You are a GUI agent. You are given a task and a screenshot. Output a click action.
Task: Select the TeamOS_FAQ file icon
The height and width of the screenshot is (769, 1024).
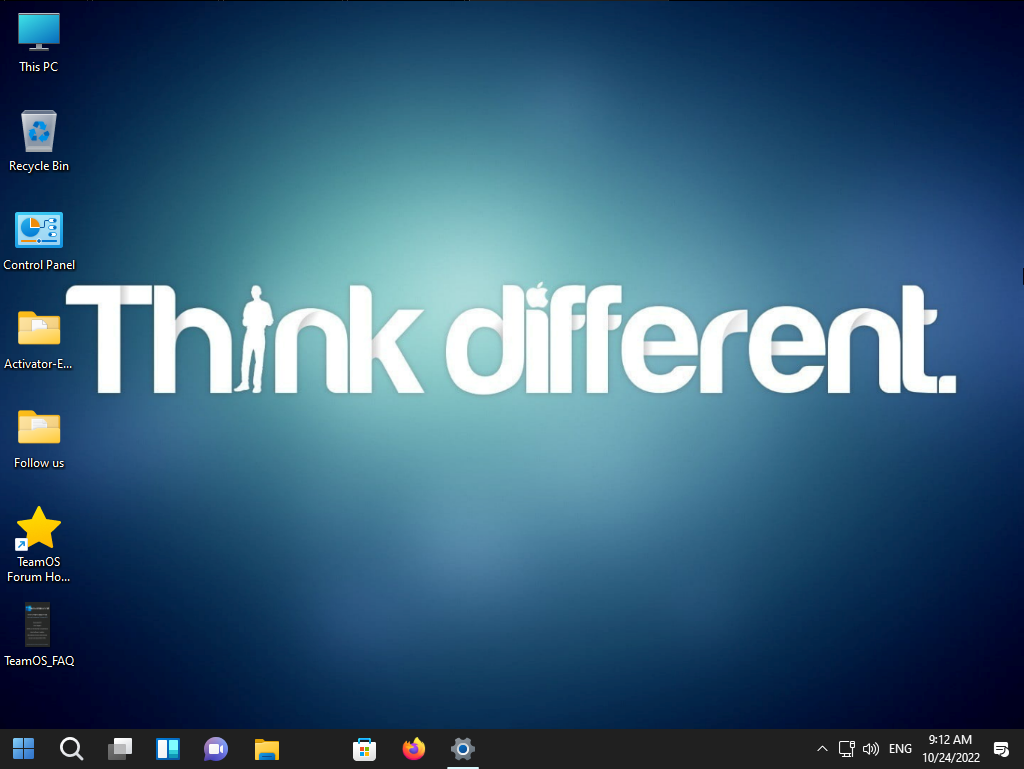click(37, 625)
